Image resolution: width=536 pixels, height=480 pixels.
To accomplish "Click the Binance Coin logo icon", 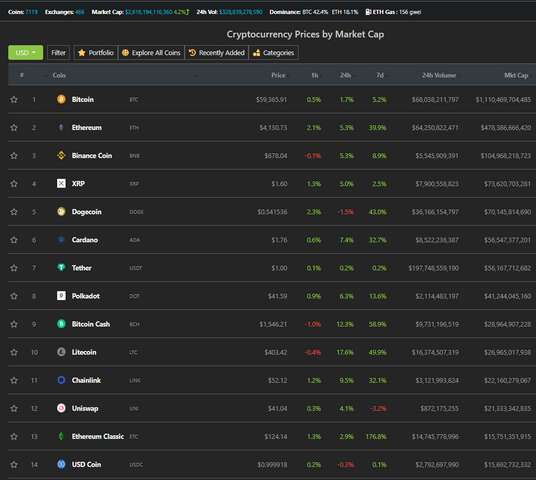I will 61,156.
